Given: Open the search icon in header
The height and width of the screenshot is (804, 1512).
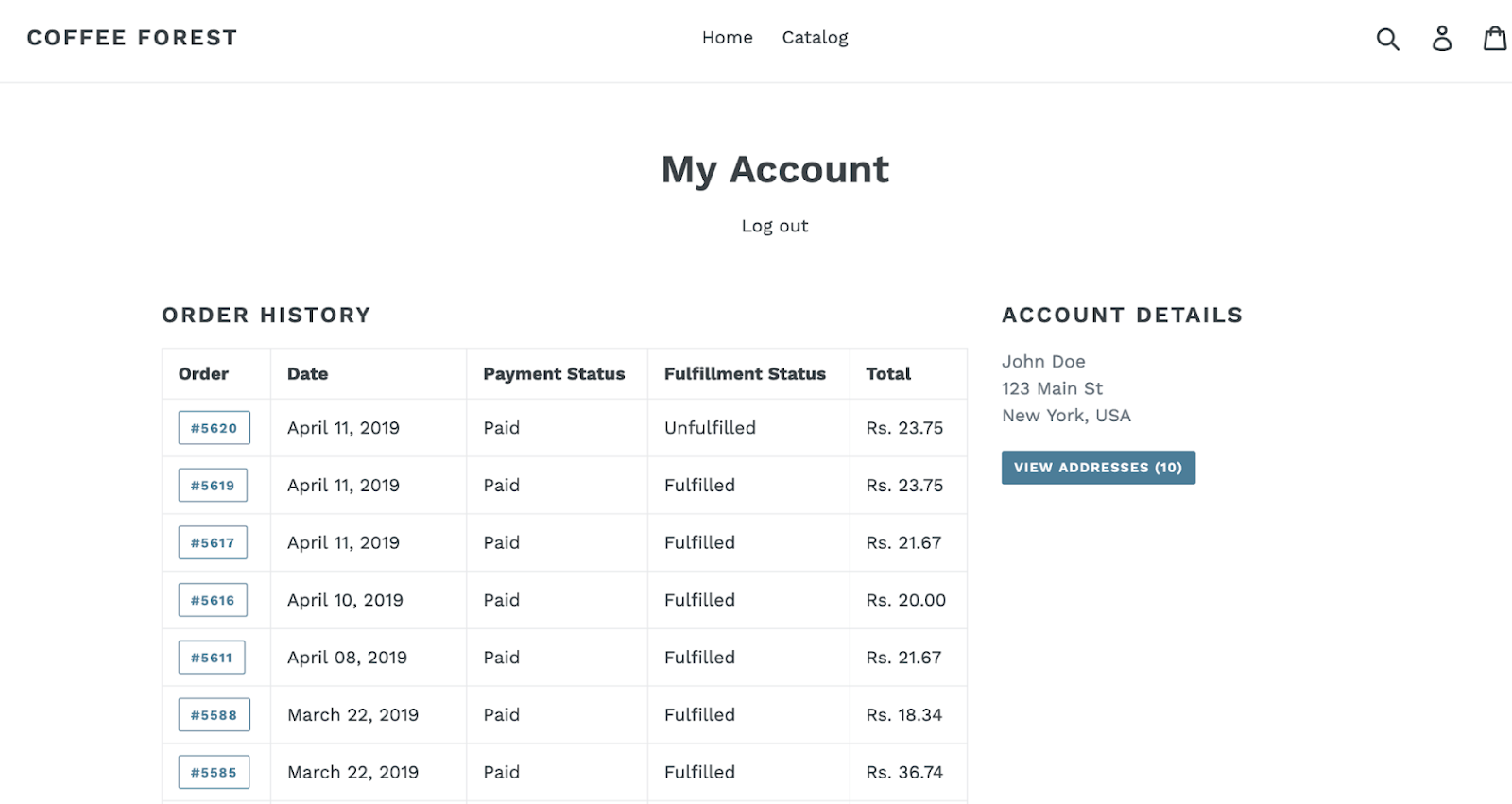Looking at the screenshot, I should [1387, 39].
